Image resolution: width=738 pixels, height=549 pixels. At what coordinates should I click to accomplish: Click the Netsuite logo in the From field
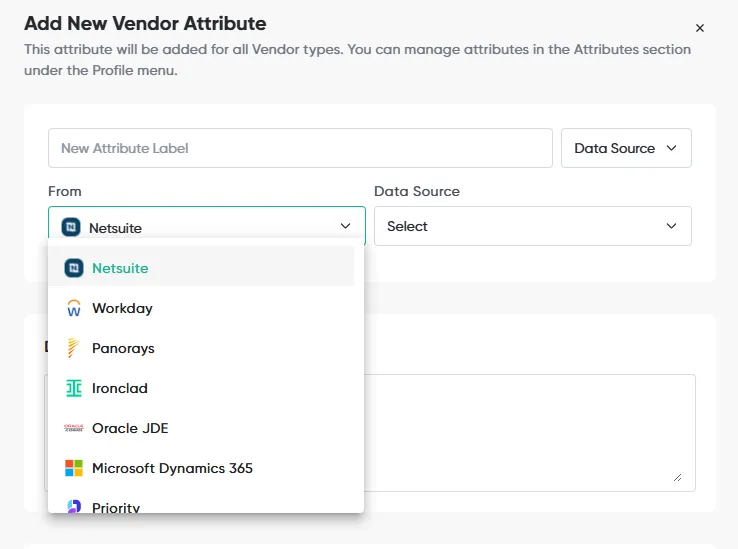pos(71,227)
